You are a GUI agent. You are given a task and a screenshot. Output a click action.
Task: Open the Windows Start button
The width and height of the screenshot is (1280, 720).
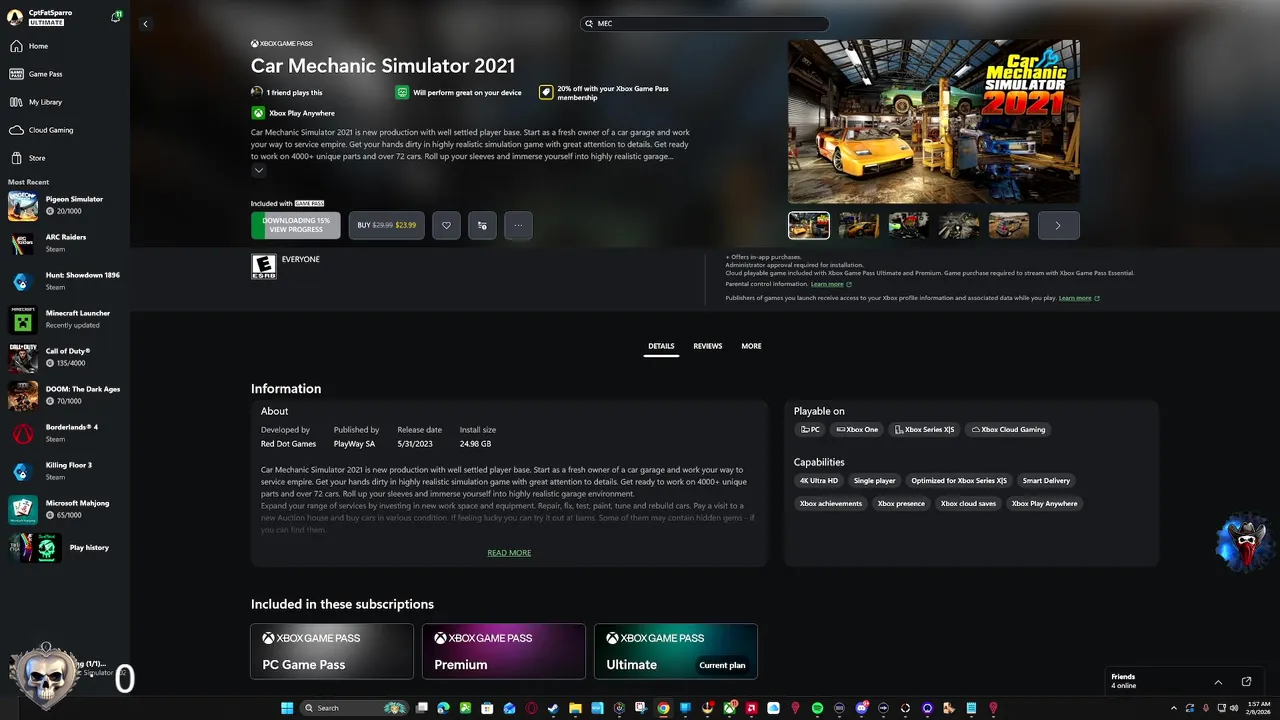pos(287,708)
